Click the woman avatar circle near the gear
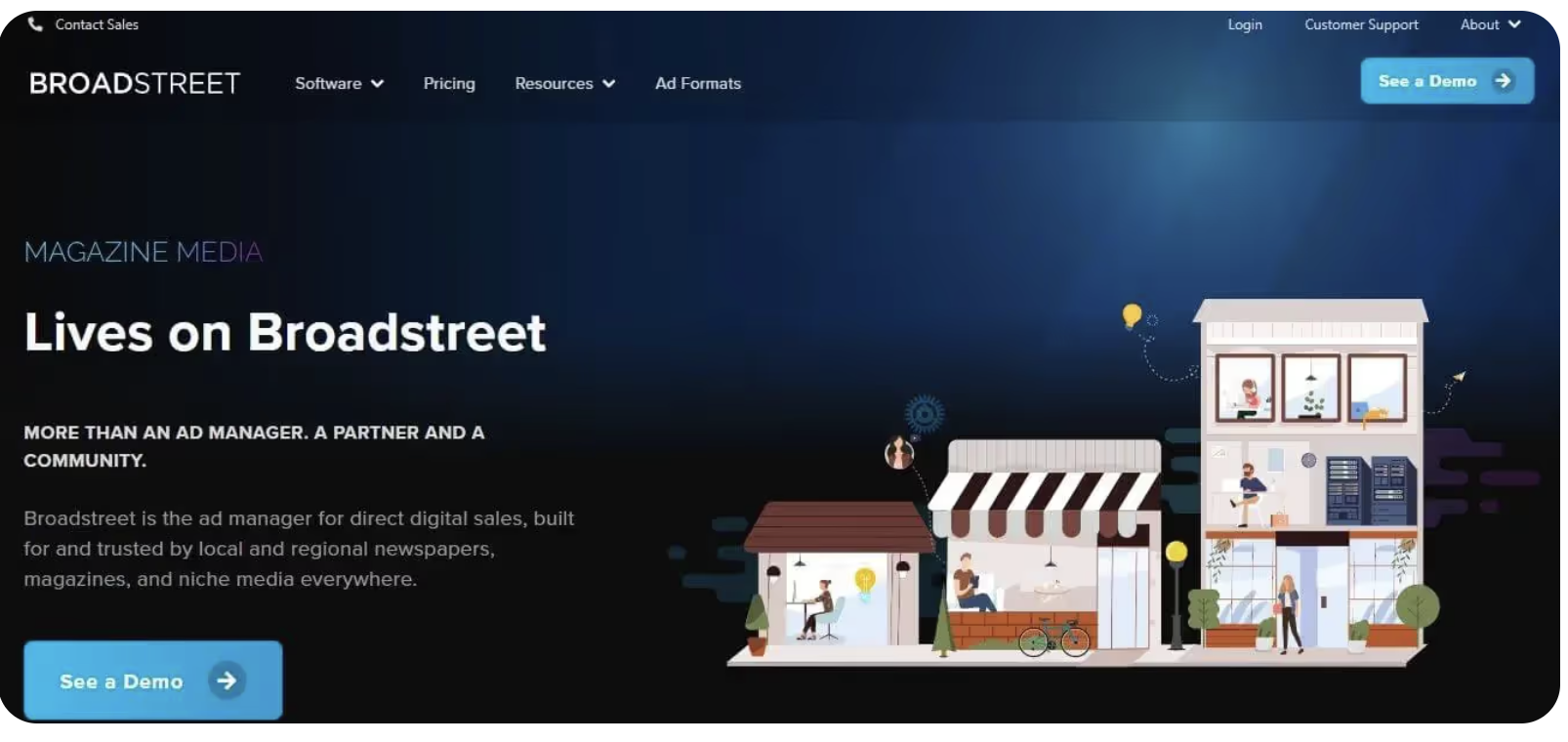This screenshot has height=742, width=1568. coord(899,453)
